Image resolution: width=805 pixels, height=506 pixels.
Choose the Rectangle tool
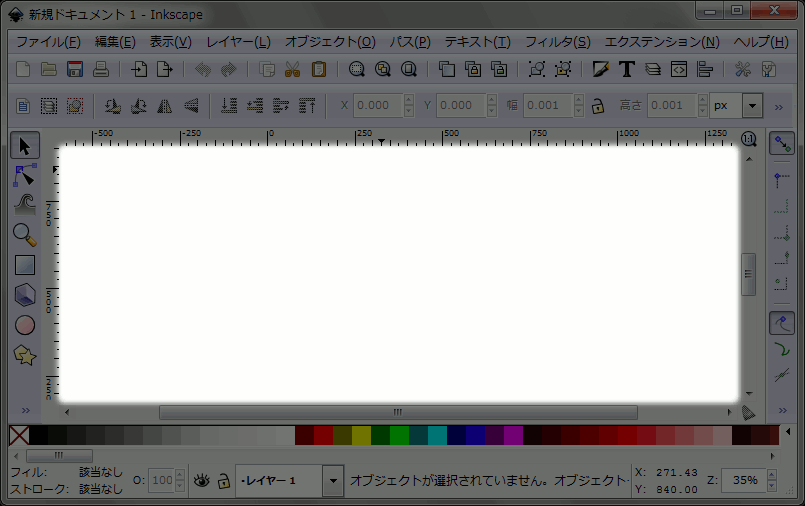pos(25,265)
